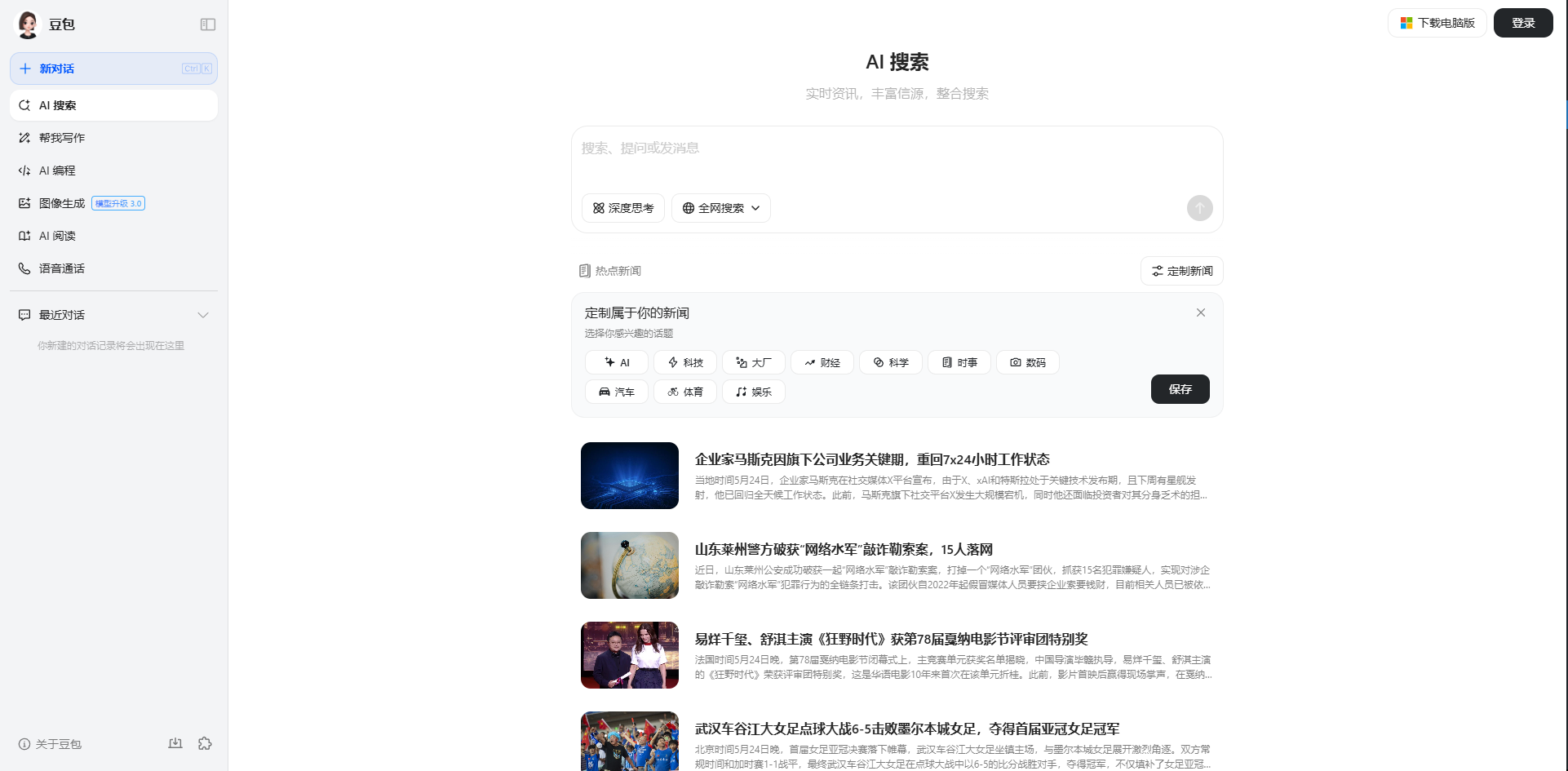
Task: Start a new chat with 新对话
Action: click(113, 69)
